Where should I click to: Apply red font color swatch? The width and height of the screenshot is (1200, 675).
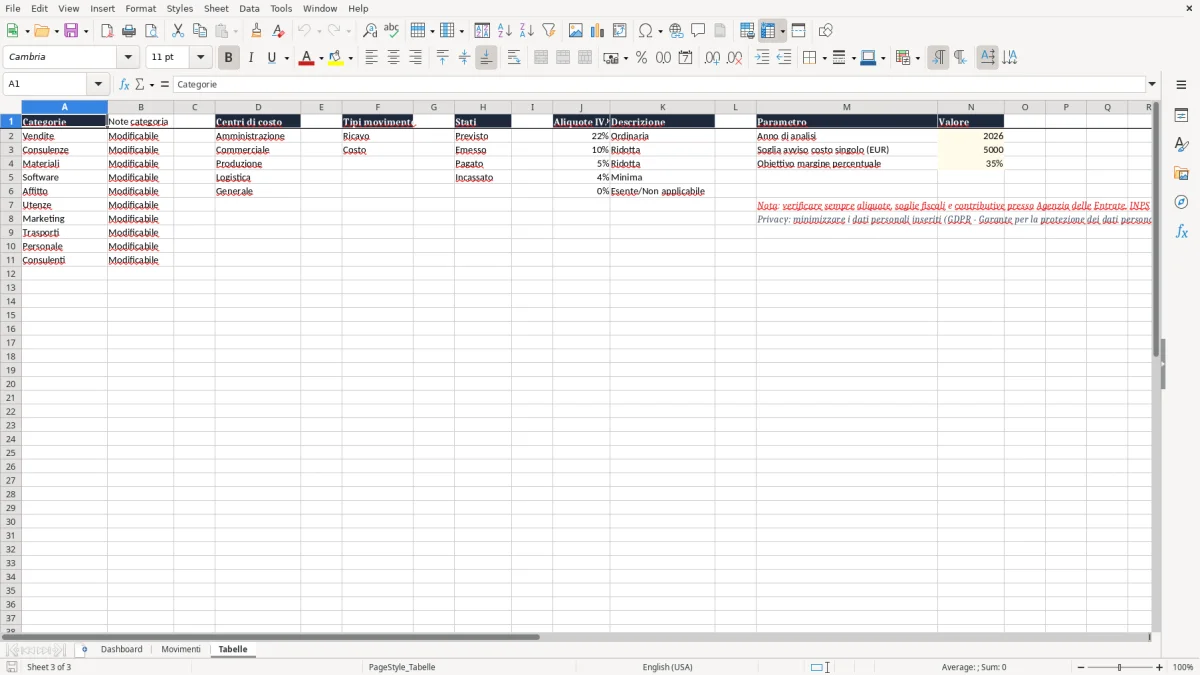point(306,58)
